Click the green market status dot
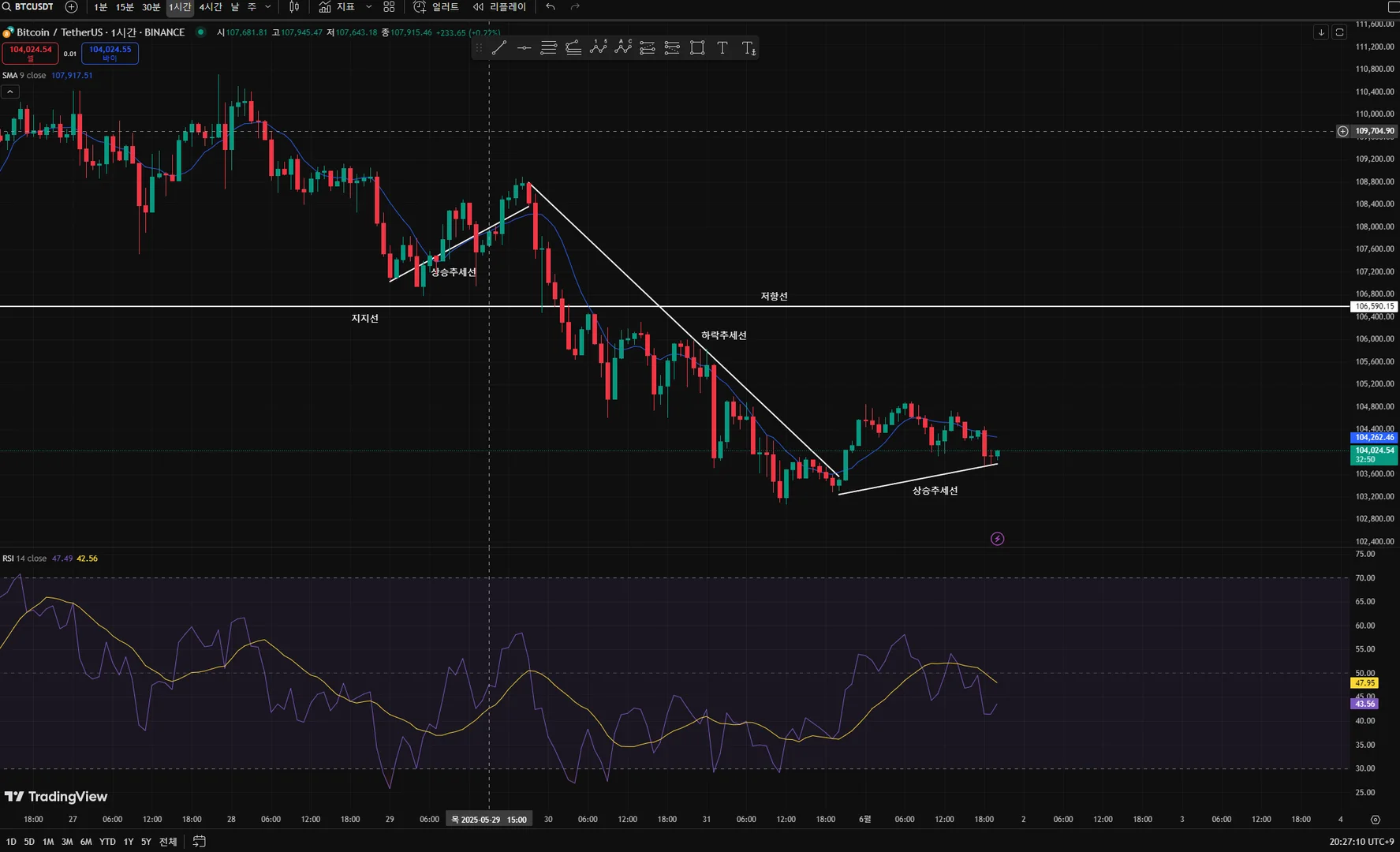Viewport: 1400px width, 852px height. [200, 32]
